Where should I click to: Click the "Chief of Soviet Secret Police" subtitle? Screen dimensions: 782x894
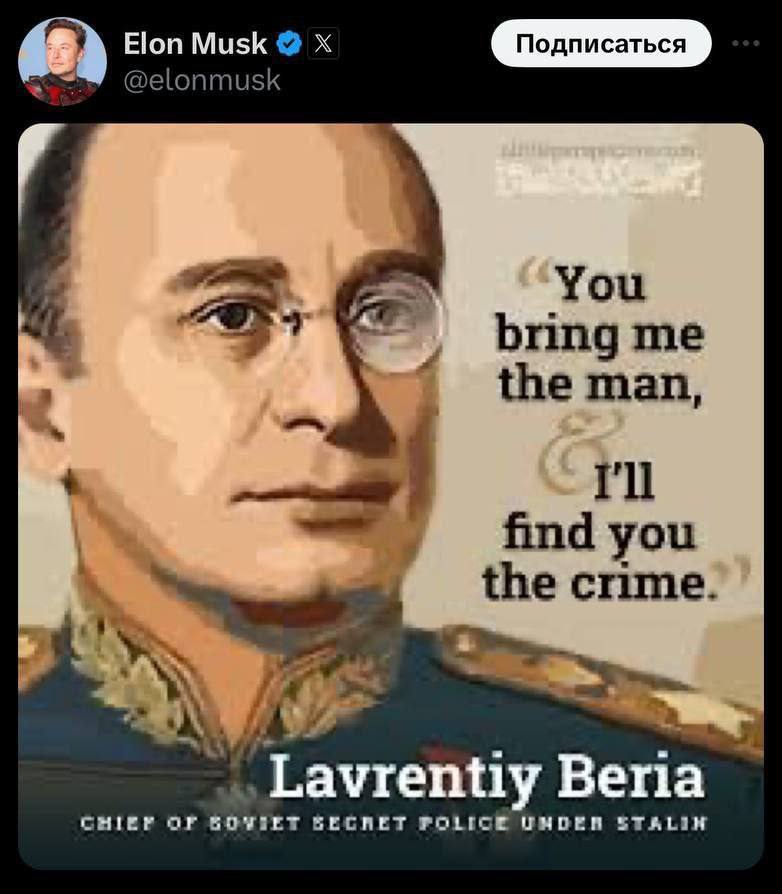pos(393,823)
